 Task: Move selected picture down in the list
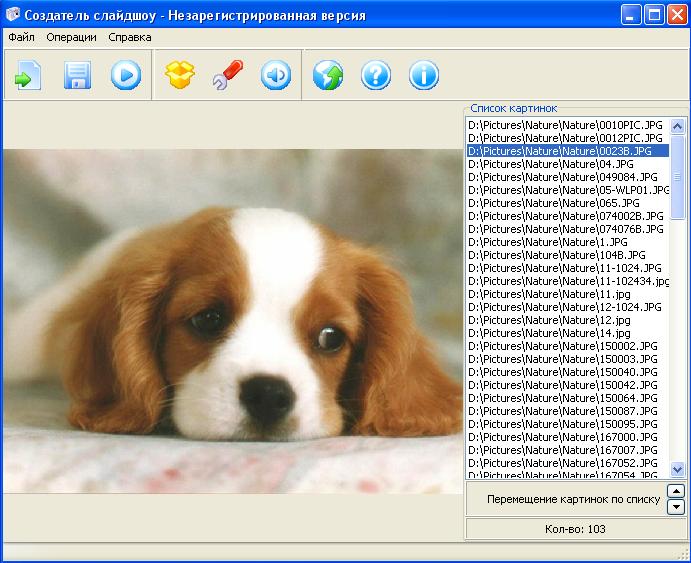click(x=675, y=507)
